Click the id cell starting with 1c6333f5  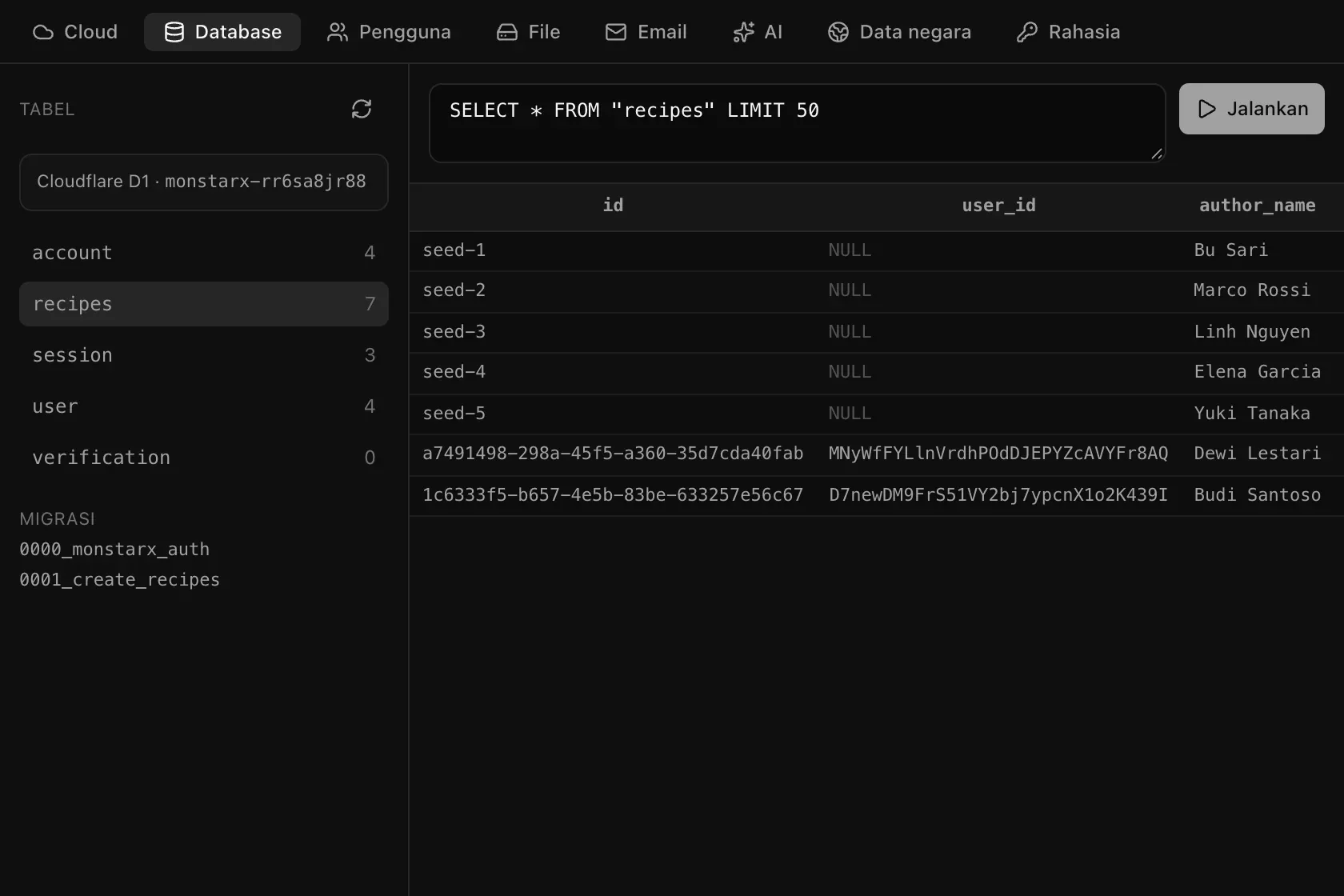pyautogui.click(x=613, y=495)
